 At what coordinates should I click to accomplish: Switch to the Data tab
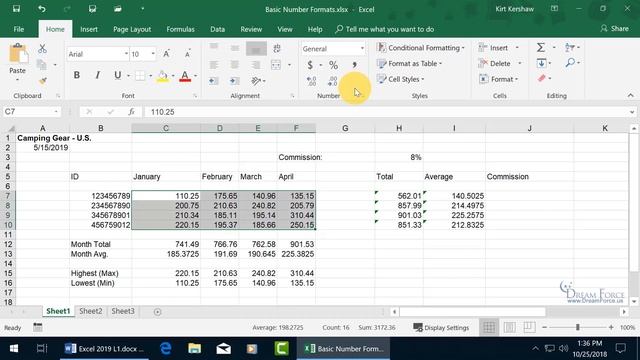218,29
